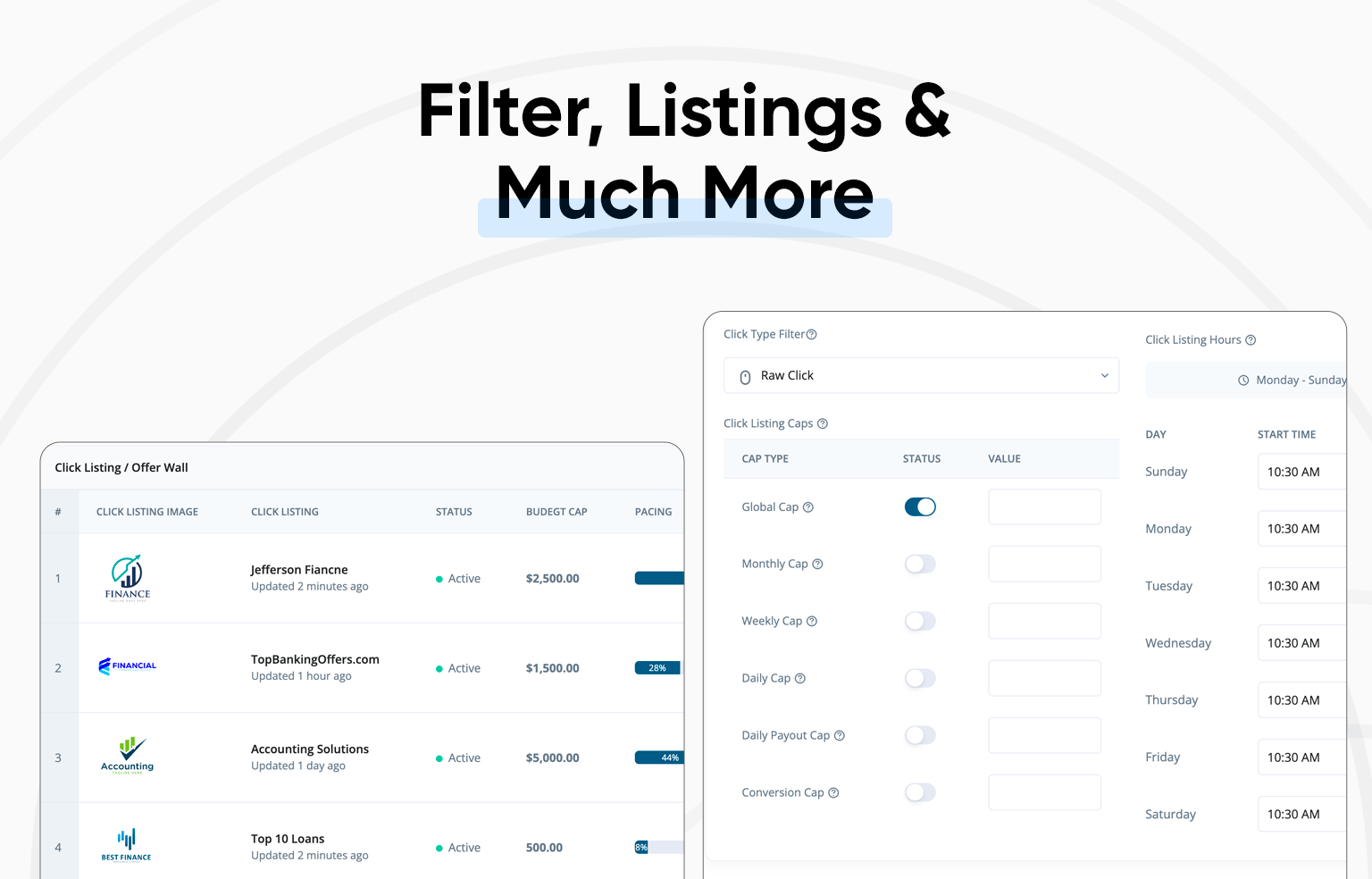Open Thursday start time 10:30 AM field
The image size is (1372, 879).
[x=1301, y=700]
